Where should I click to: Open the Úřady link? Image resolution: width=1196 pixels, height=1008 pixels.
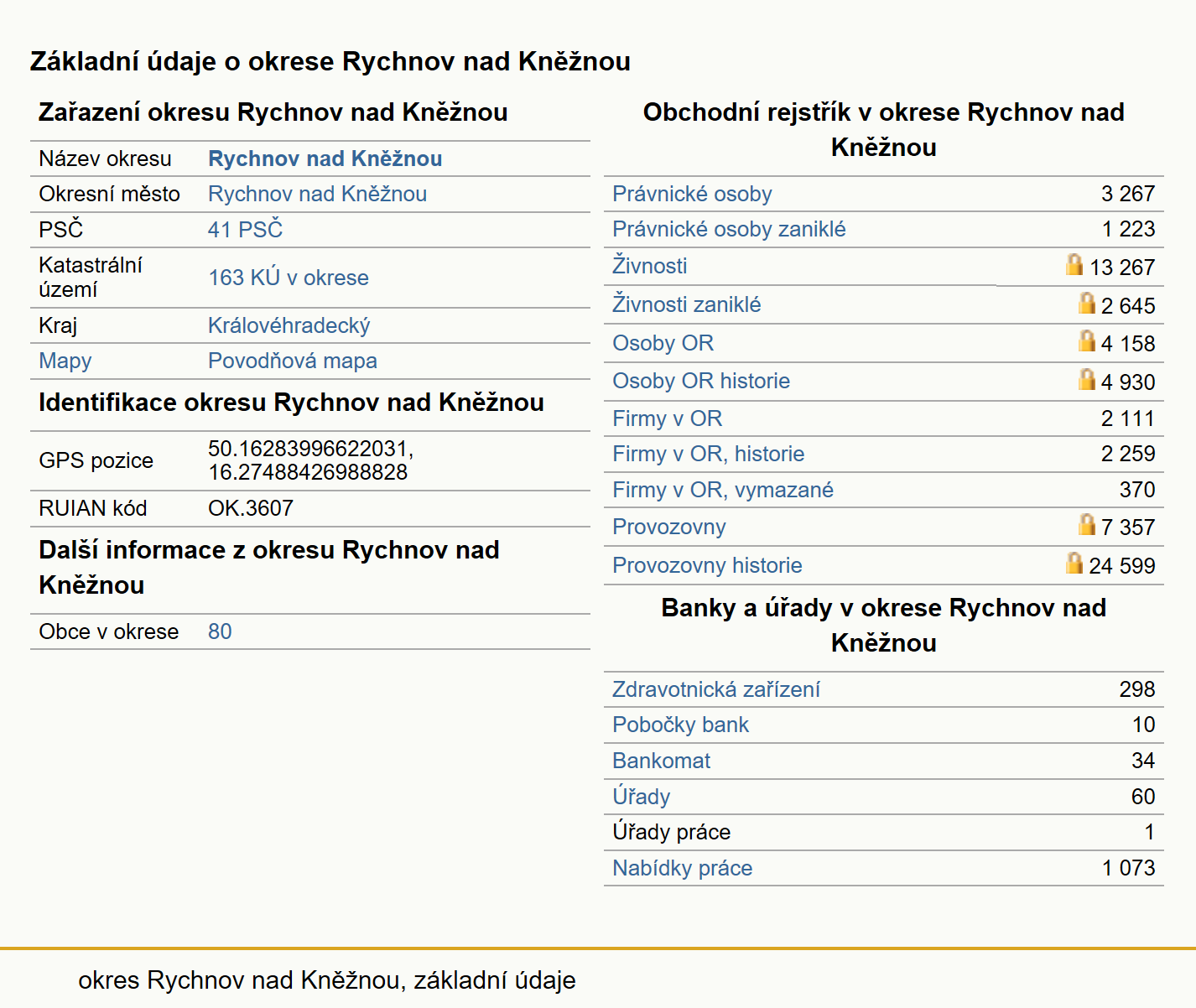click(642, 796)
